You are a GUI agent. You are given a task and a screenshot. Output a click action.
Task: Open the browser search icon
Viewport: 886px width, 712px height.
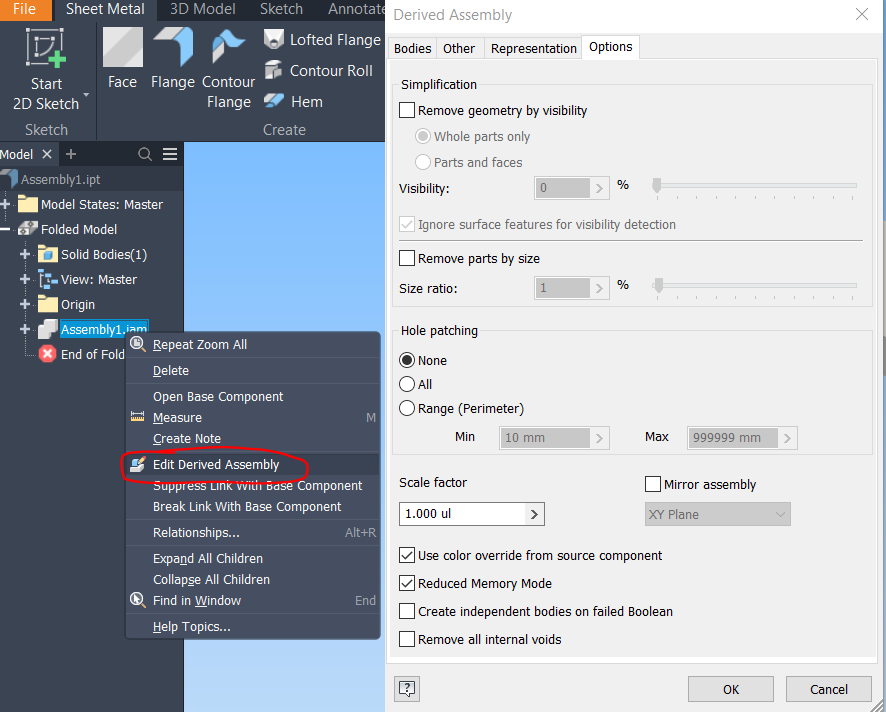click(145, 154)
